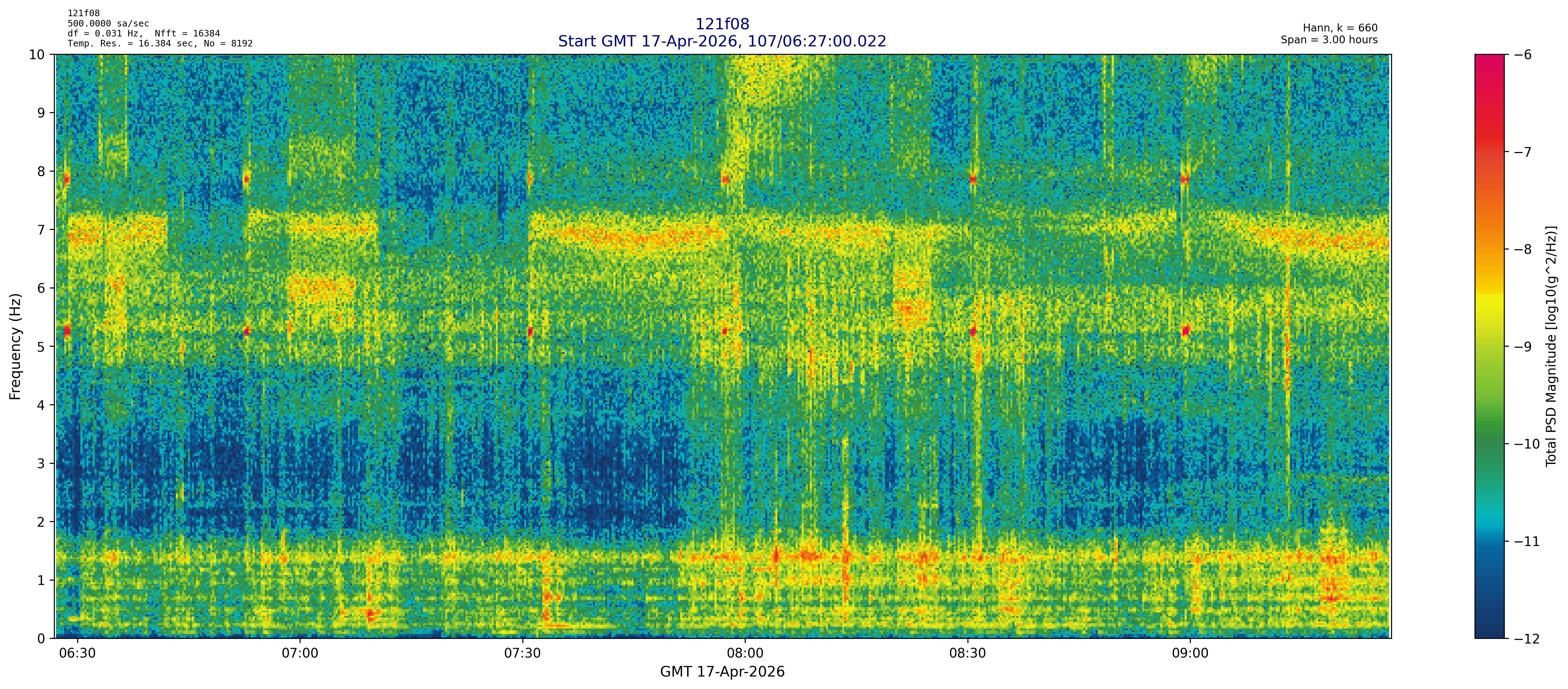Click the 08:30 time tick label

(x=967, y=654)
